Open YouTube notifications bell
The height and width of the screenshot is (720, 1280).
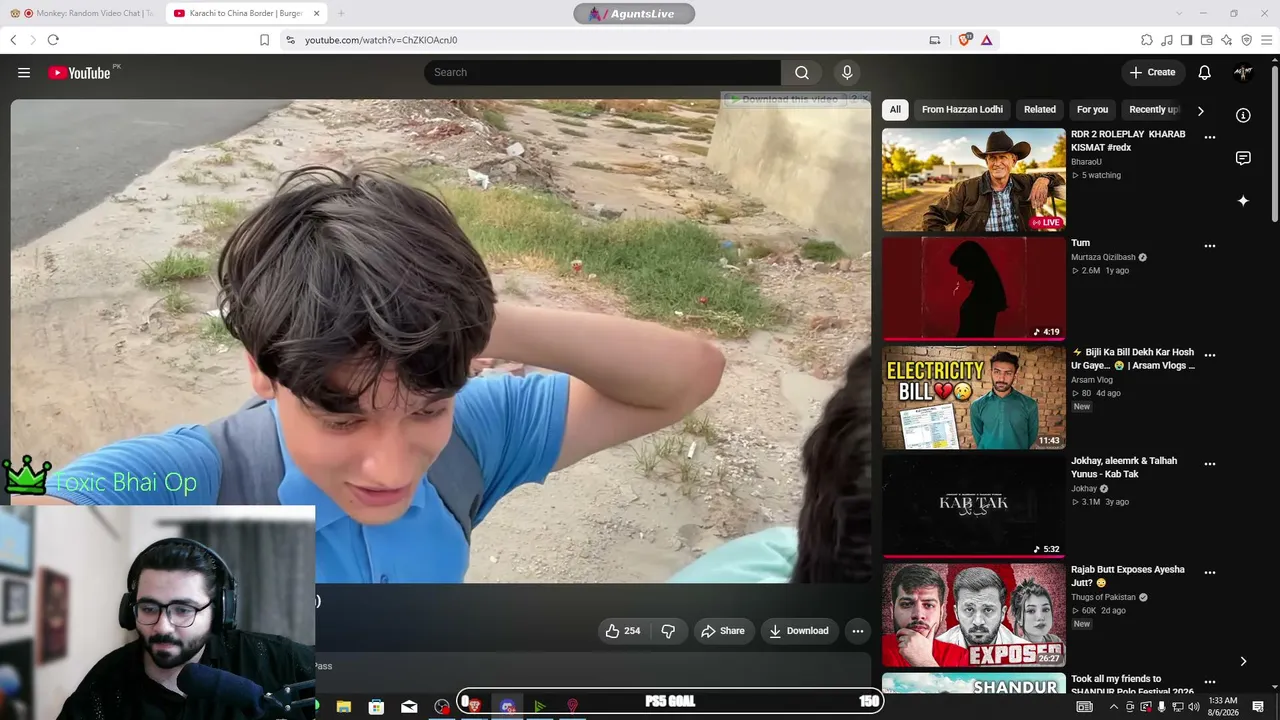click(x=1205, y=72)
